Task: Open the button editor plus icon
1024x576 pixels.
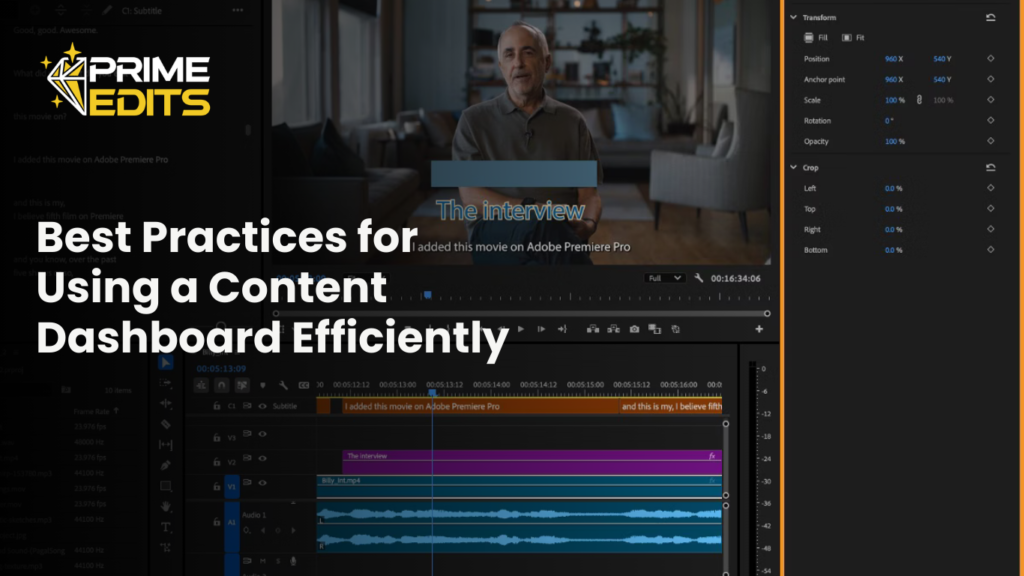Action: (x=759, y=329)
